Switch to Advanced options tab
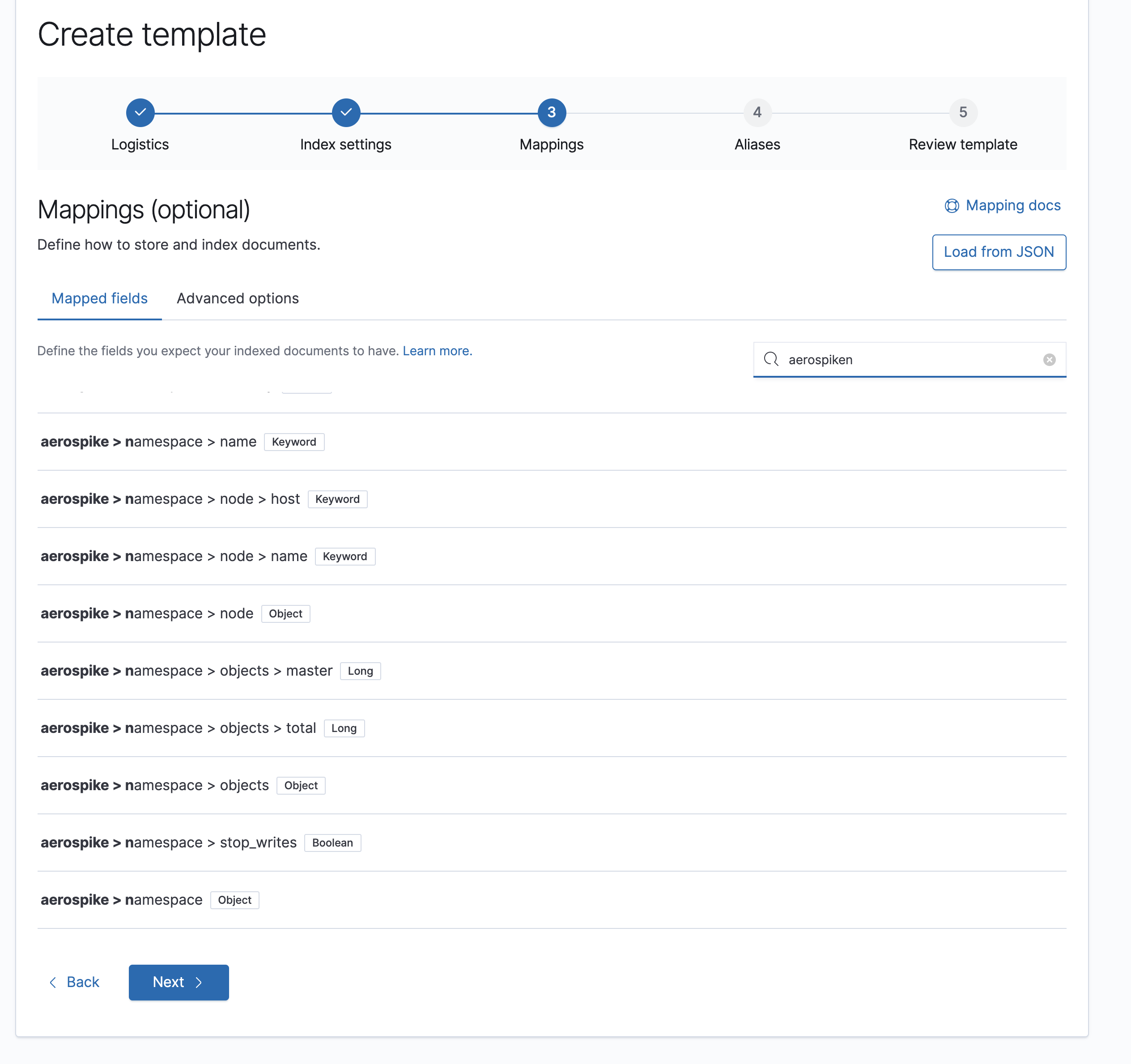 click(237, 298)
